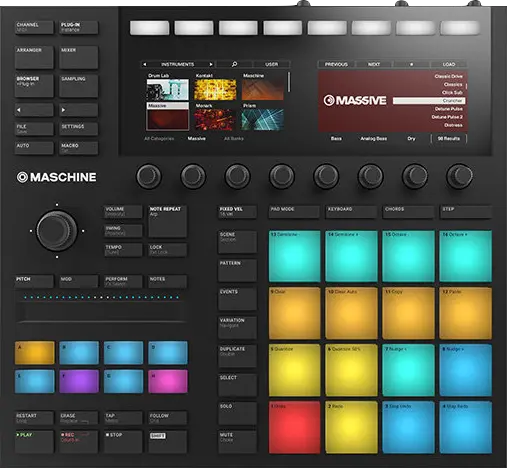
Task: Tap pad 7 Nudge
Action: point(408,370)
